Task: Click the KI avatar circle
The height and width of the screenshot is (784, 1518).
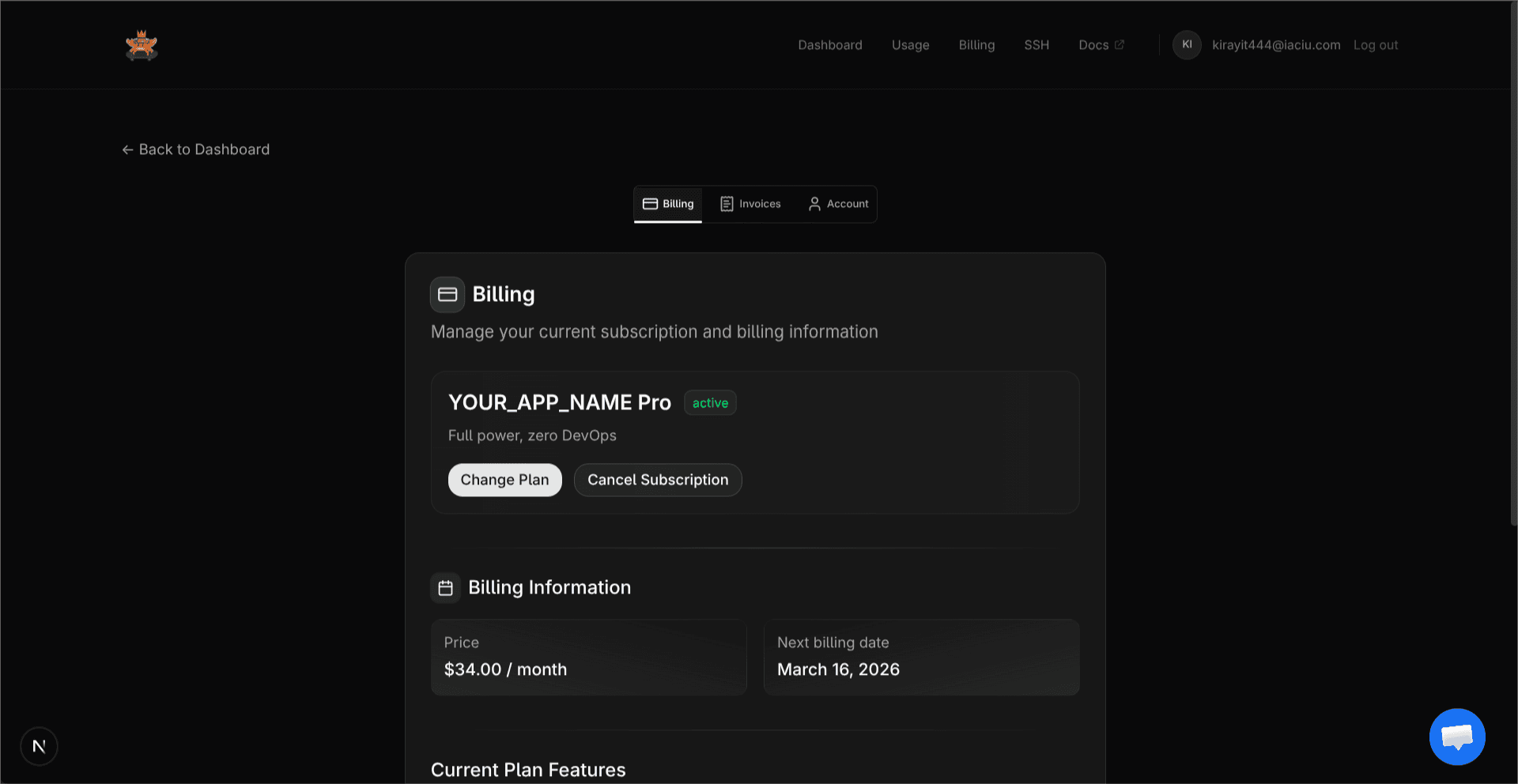Action: pos(1186,45)
